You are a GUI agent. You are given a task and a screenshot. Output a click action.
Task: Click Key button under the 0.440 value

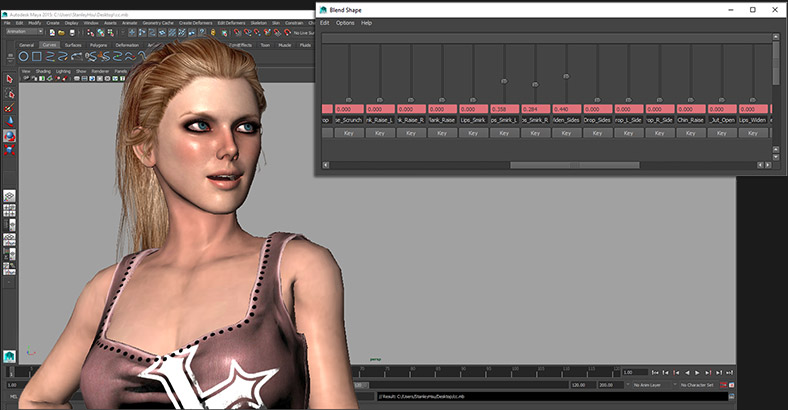point(566,133)
